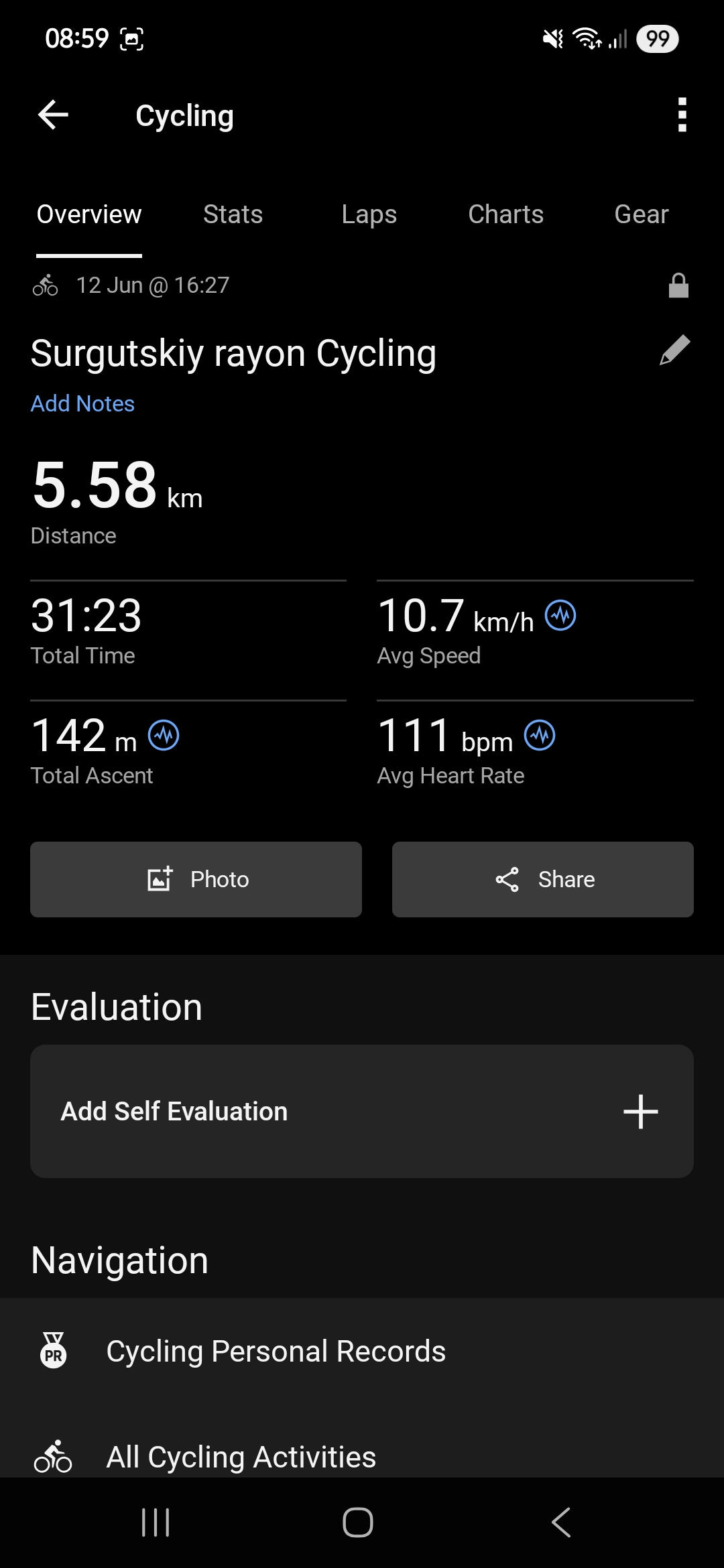Open All Cycling Activities
The image size is (724, 1568).
tap(362, 1456)
